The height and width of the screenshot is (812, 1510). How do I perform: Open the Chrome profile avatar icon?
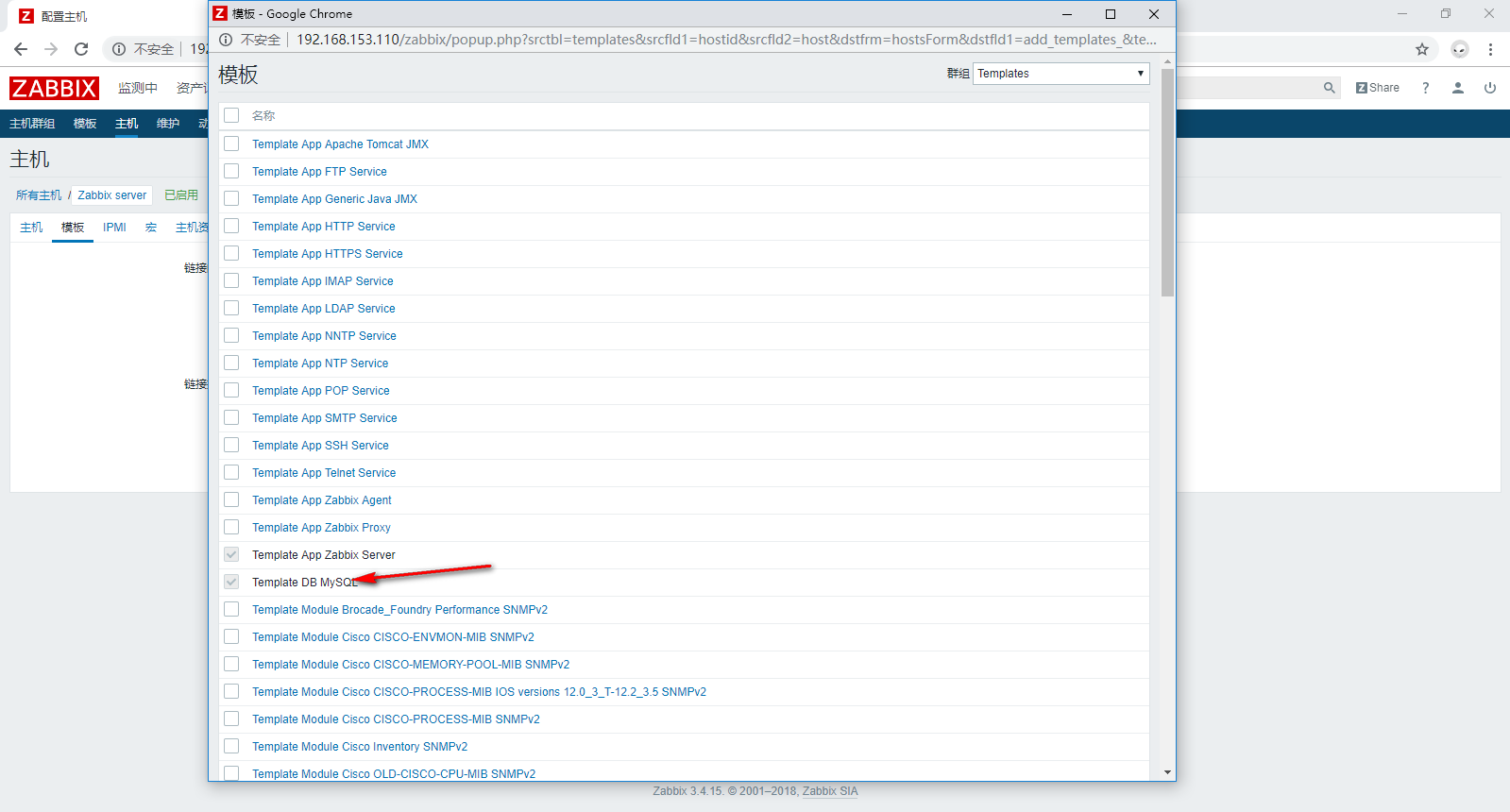tap(1460, 49)
